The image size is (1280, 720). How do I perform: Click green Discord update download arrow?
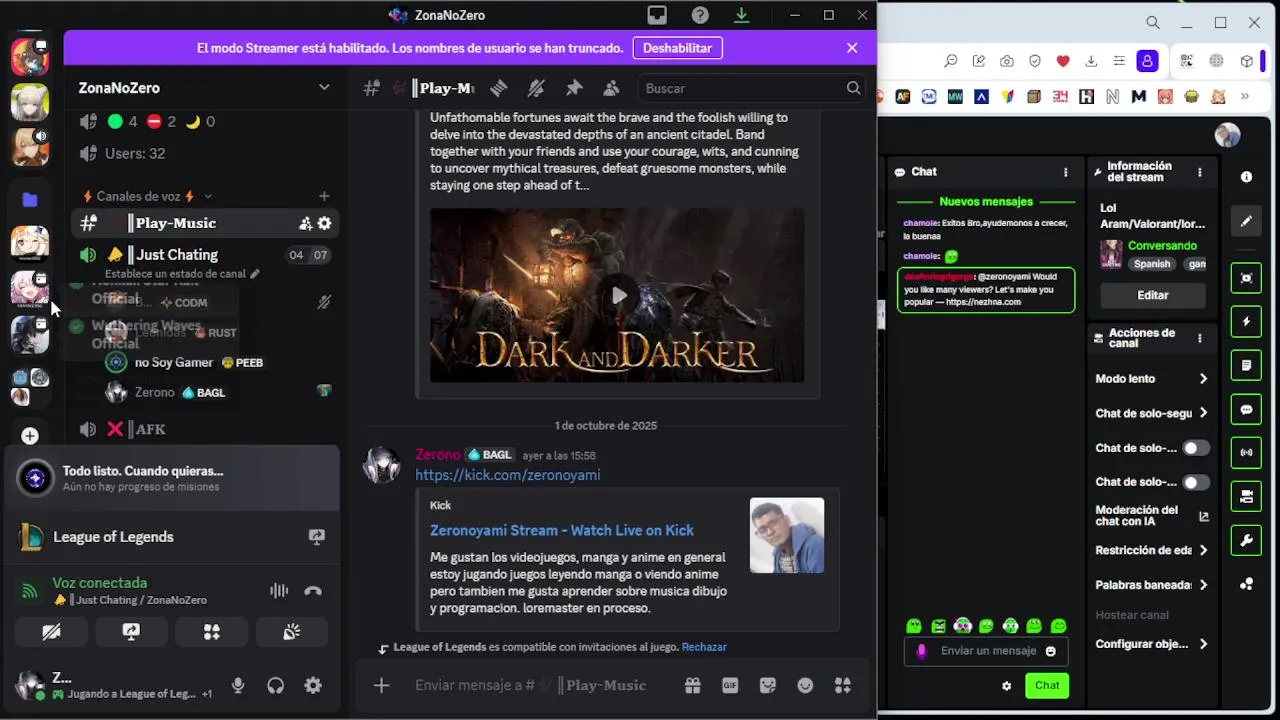(x=741, y=15)
